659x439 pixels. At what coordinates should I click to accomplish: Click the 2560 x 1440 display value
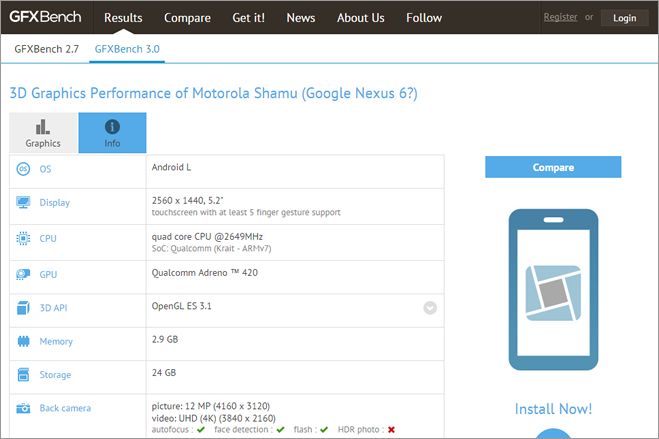click(x=187, y=200)
